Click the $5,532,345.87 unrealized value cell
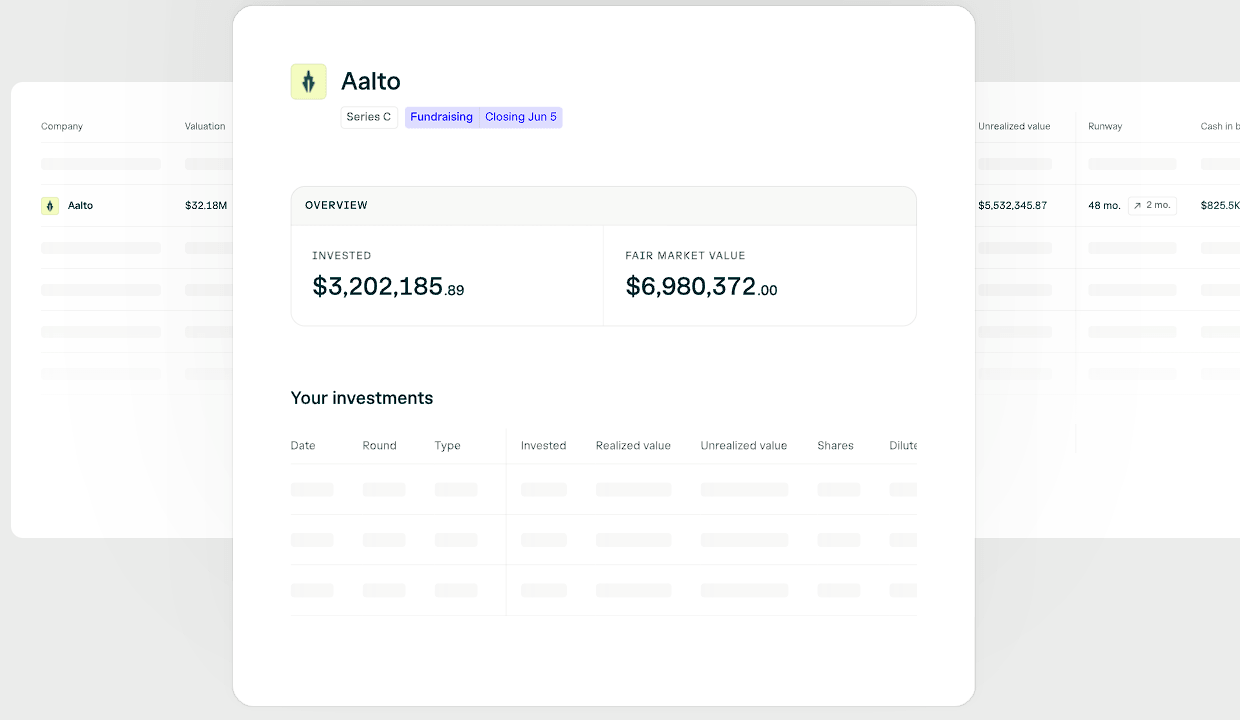The image size is (1240, 720). 1013,206
